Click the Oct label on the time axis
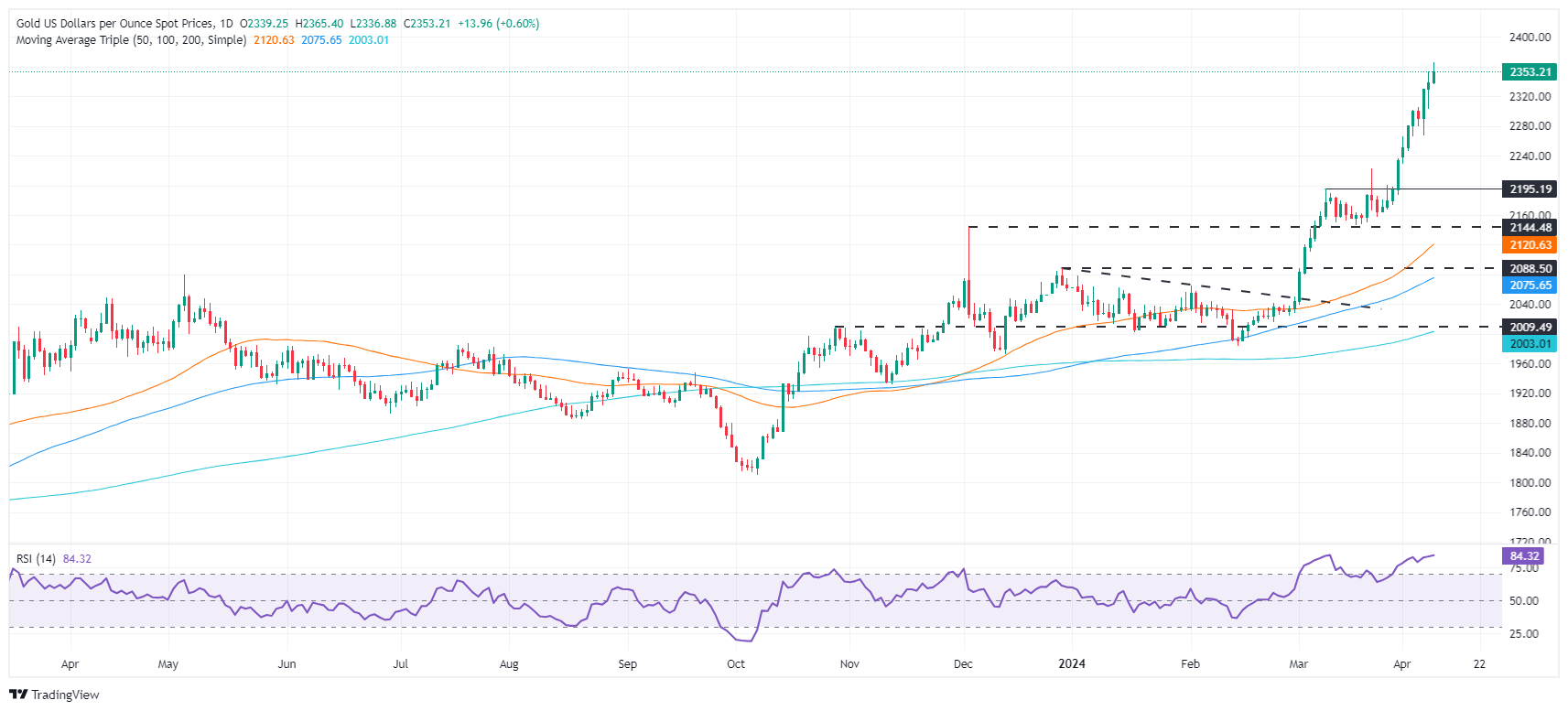The height and width of the screenshot is (711, 1568). [x=736, y=664]
